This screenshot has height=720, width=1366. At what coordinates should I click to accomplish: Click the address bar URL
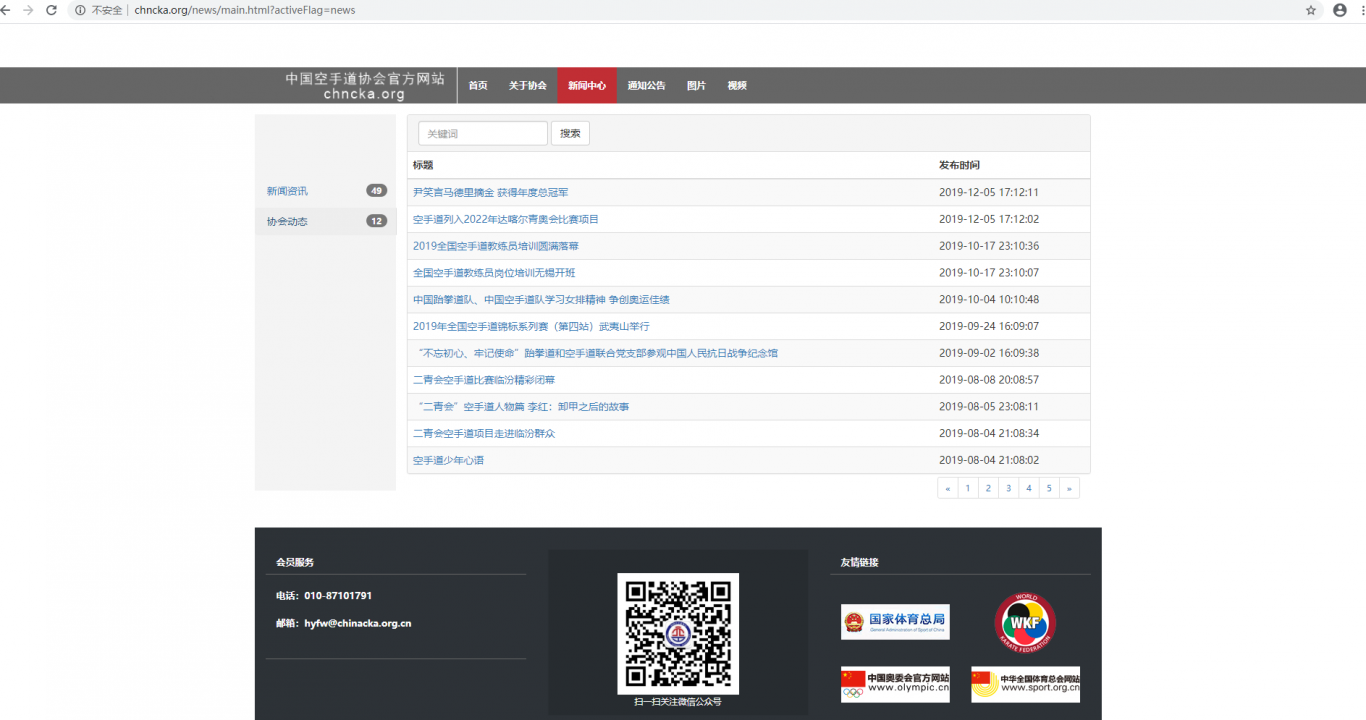point(245,10)
